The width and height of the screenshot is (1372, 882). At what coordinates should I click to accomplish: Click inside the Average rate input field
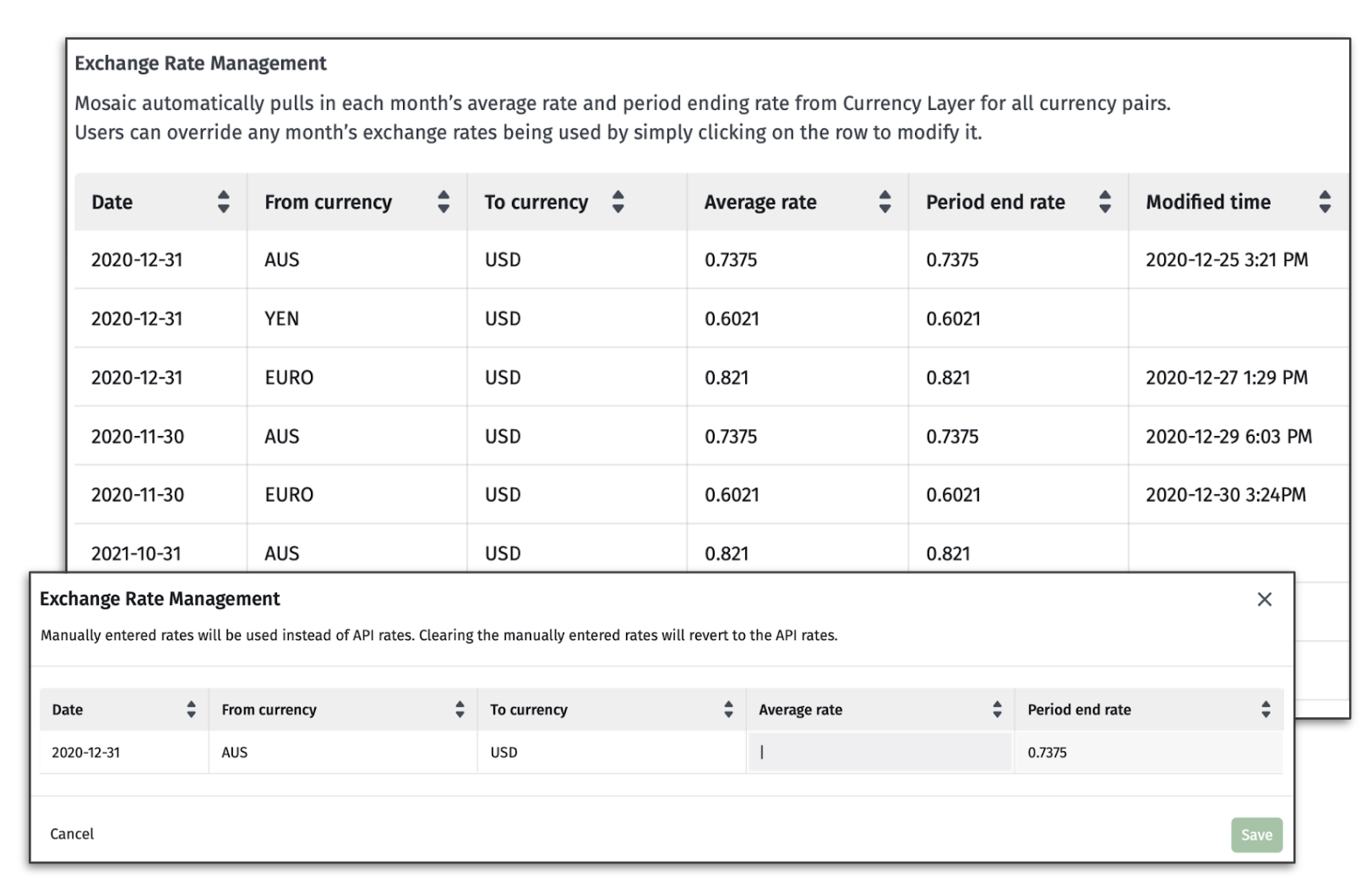click(x=879, y=752)
